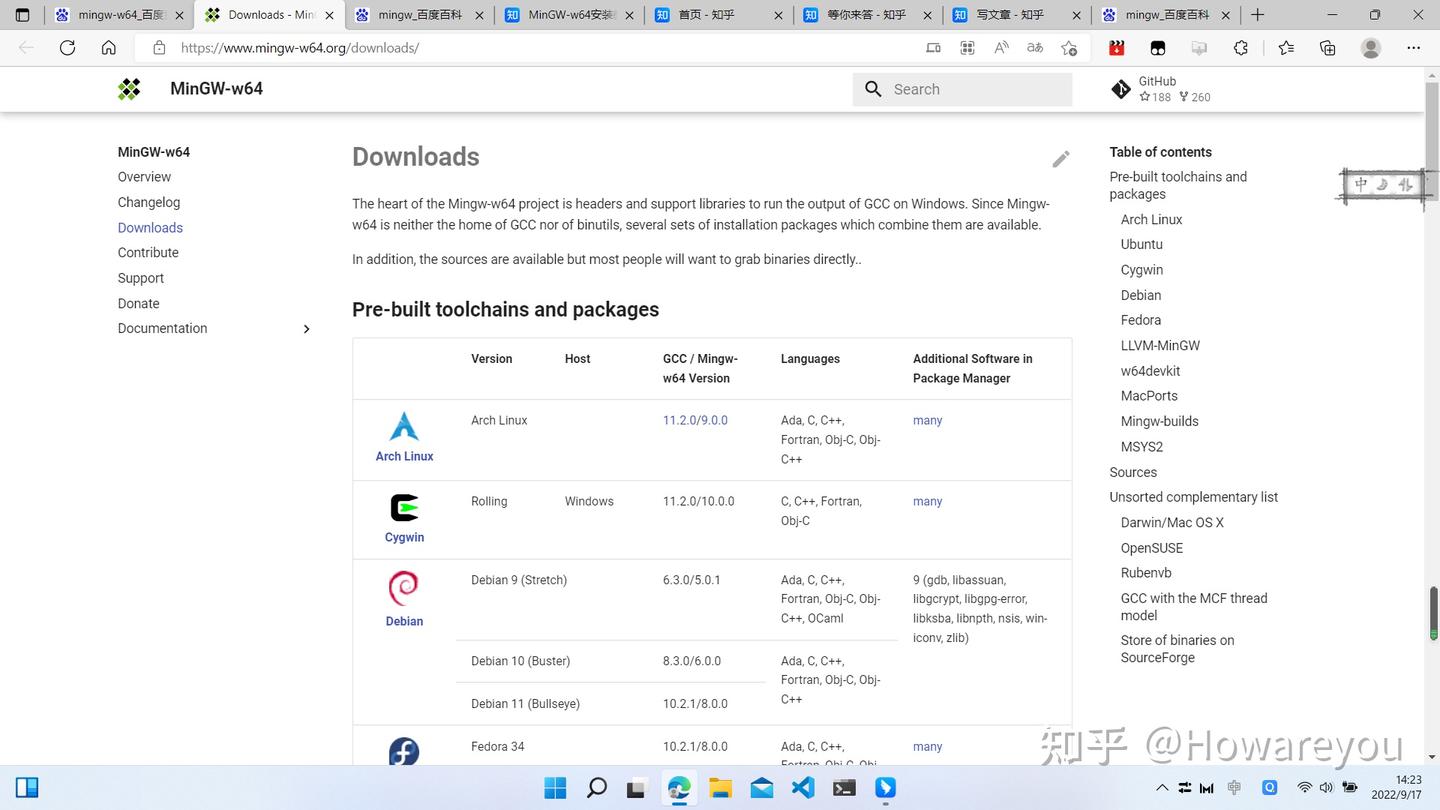Expand the Documentation sidebar chevron
Image resolution: width=1440 pixels, height=810 pixels.
[307, 328]
